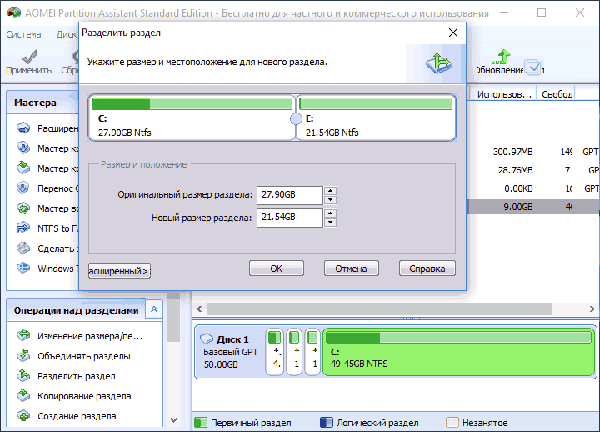The height and width of the screenshot is (432, 600).
Task: Close the Разделить раздел dialog
Action: pos(453,33)
